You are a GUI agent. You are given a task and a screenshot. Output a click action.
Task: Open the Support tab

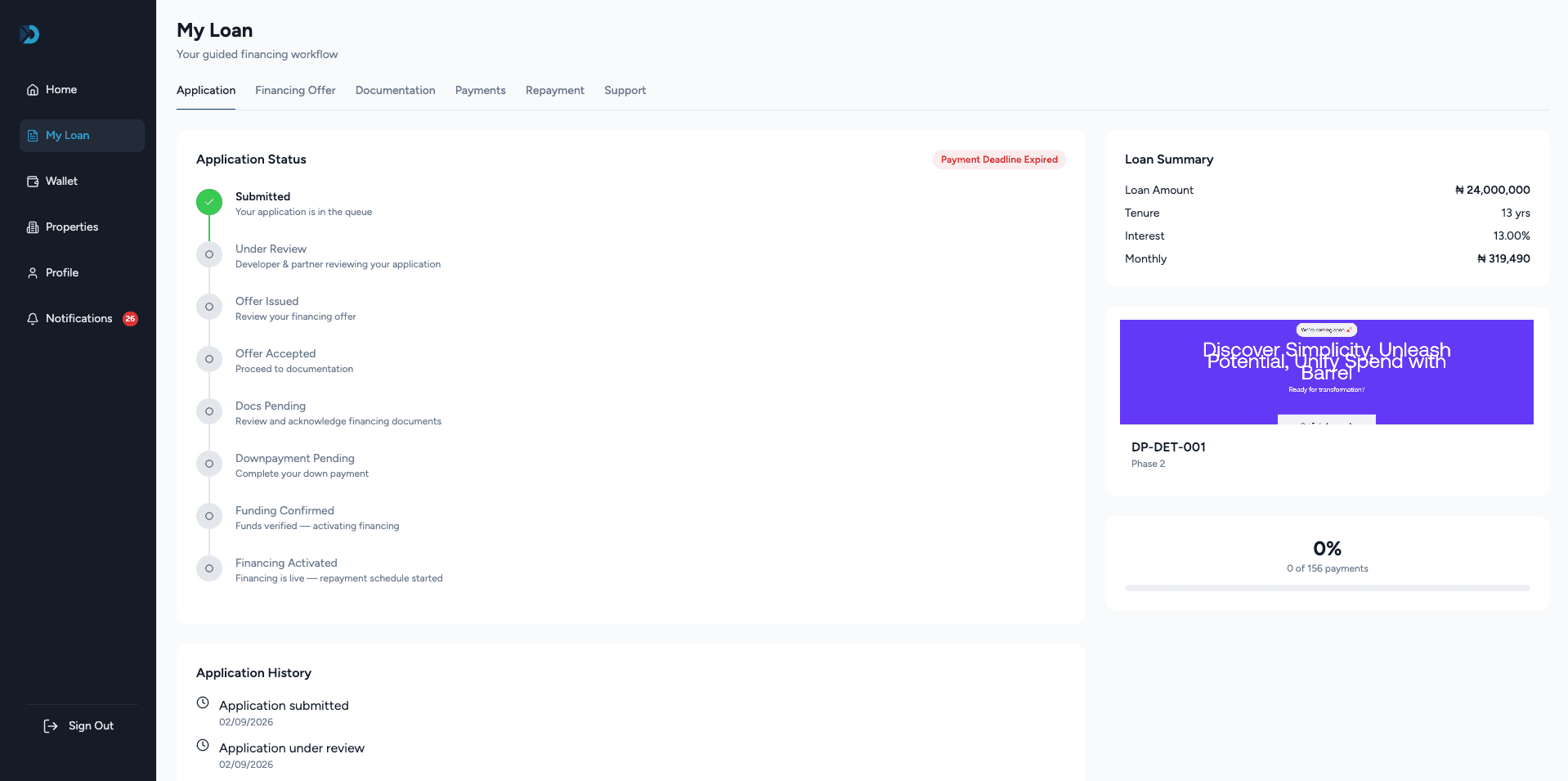click(625, 91)
